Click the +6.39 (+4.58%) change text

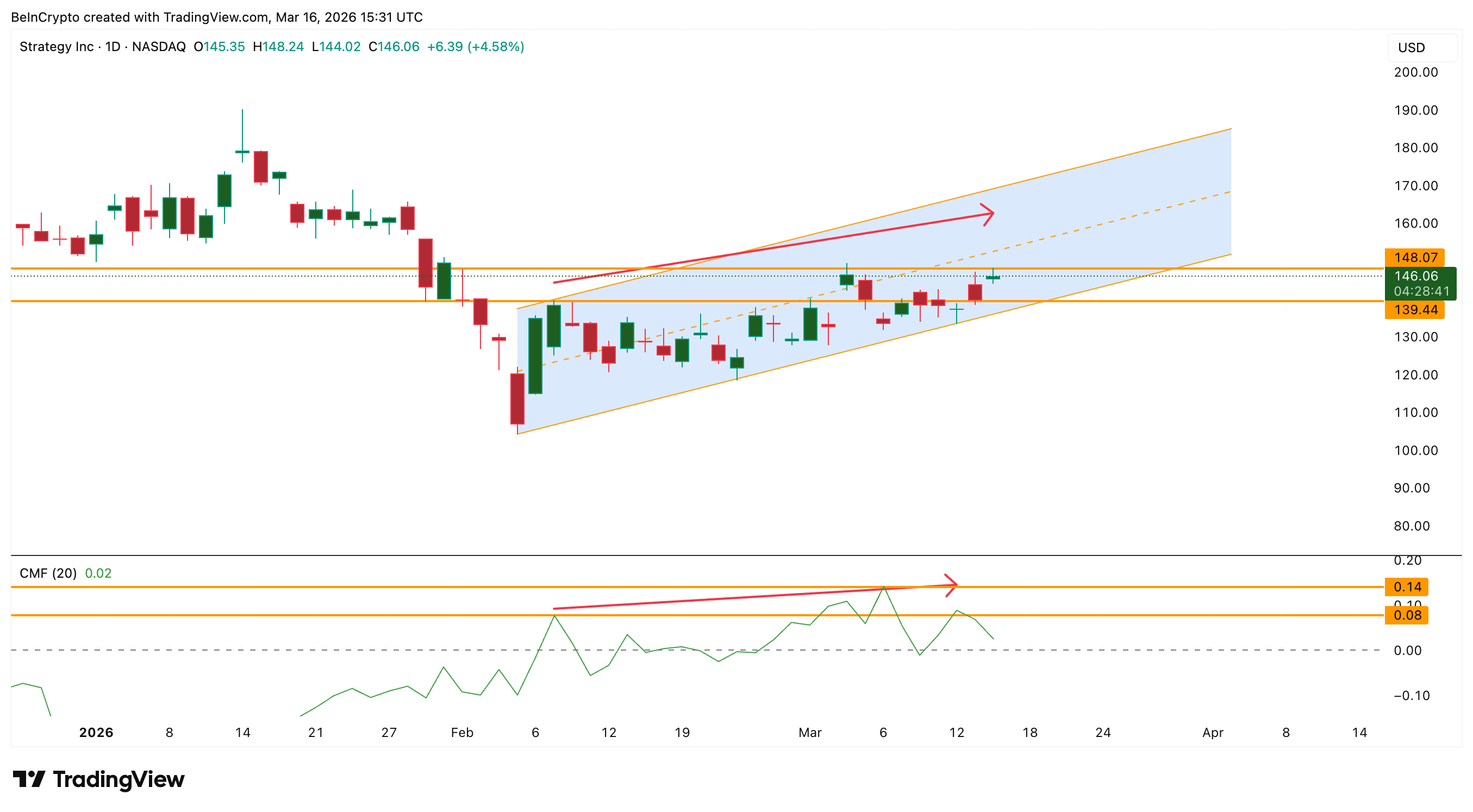(x=475, y=47)
